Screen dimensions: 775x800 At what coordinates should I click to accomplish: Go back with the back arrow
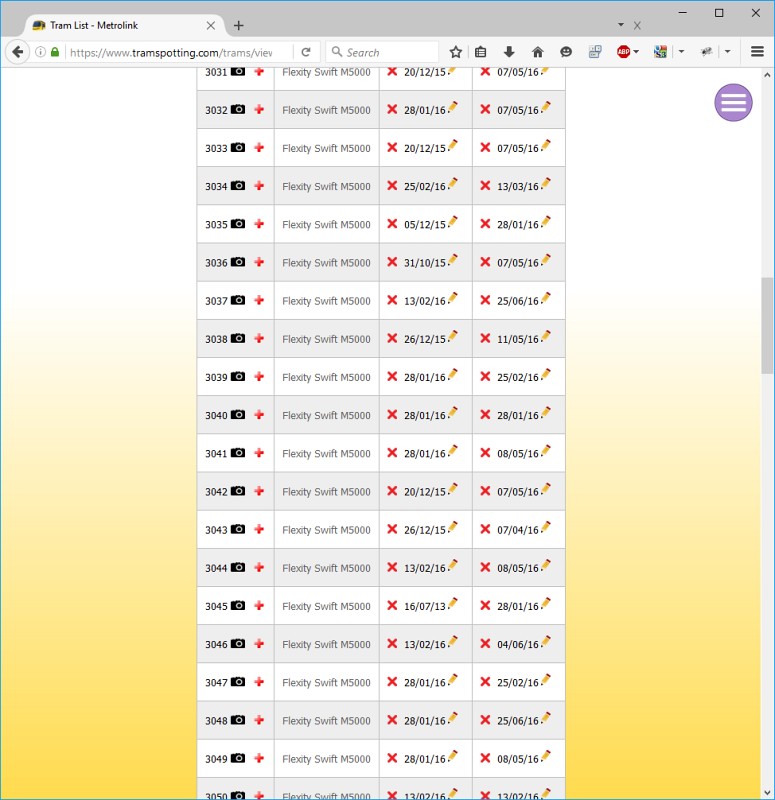[x=17, y=52]
